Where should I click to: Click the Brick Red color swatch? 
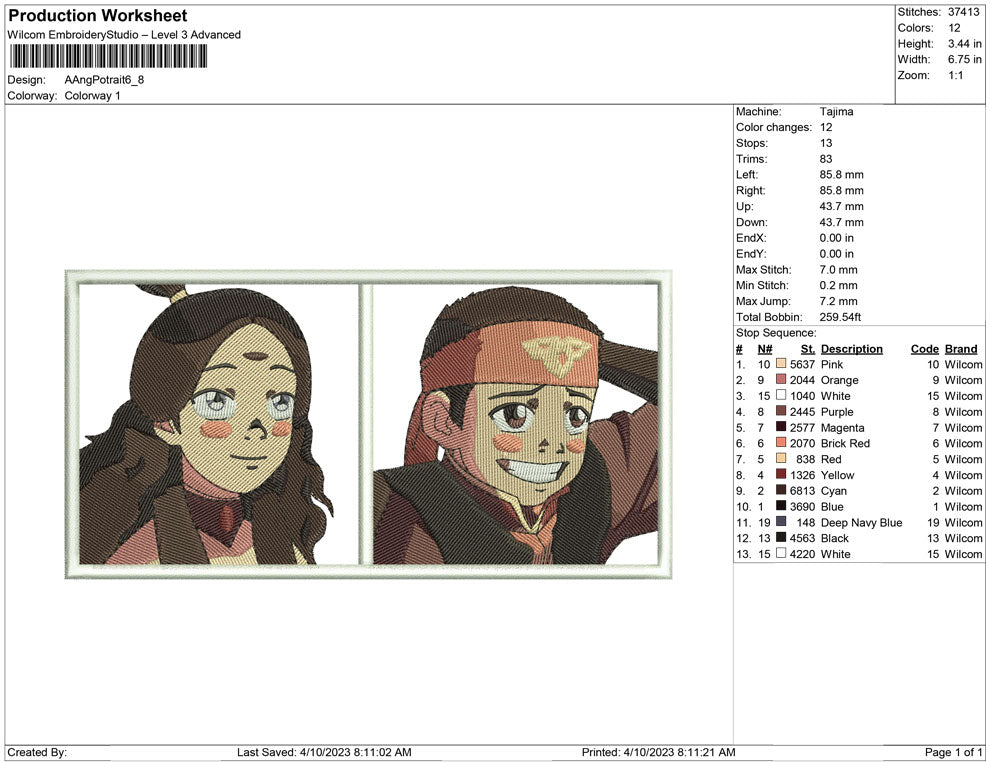(781, 443)
